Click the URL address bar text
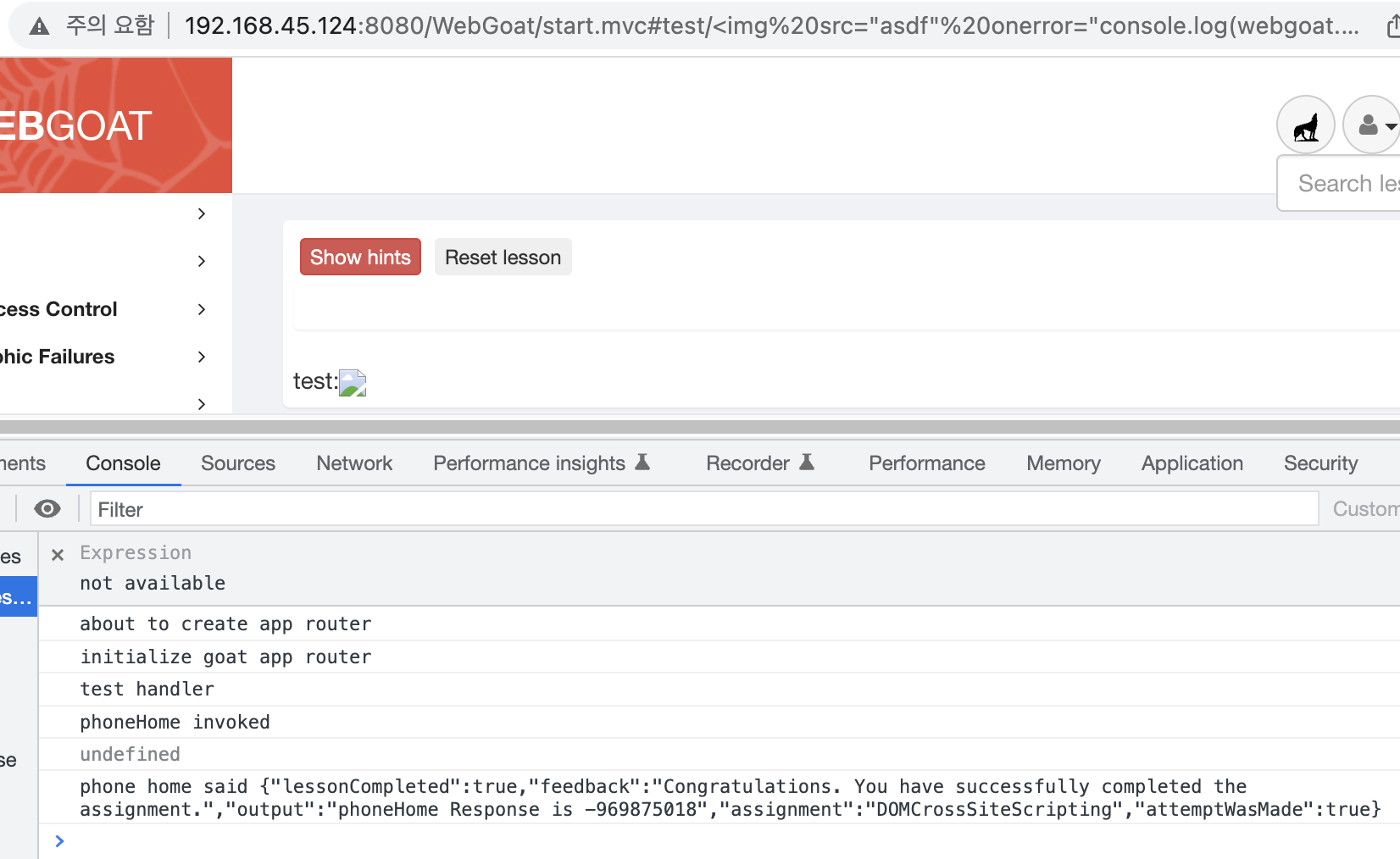 771,26
